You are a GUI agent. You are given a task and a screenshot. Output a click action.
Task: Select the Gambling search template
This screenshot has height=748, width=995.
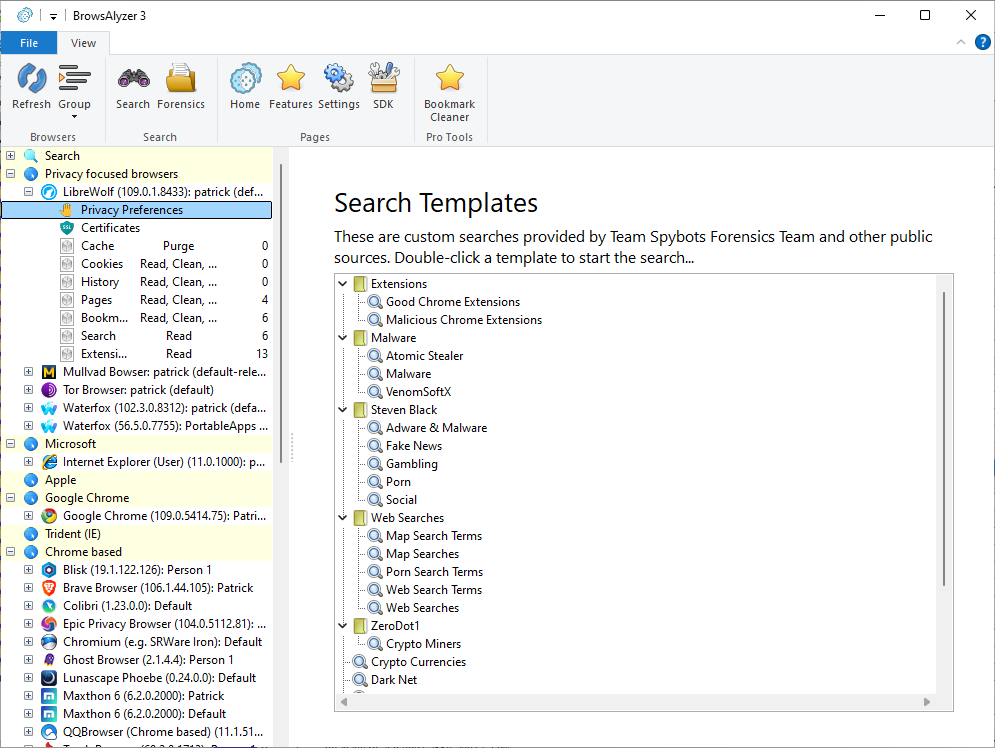(x=411, y=464)
